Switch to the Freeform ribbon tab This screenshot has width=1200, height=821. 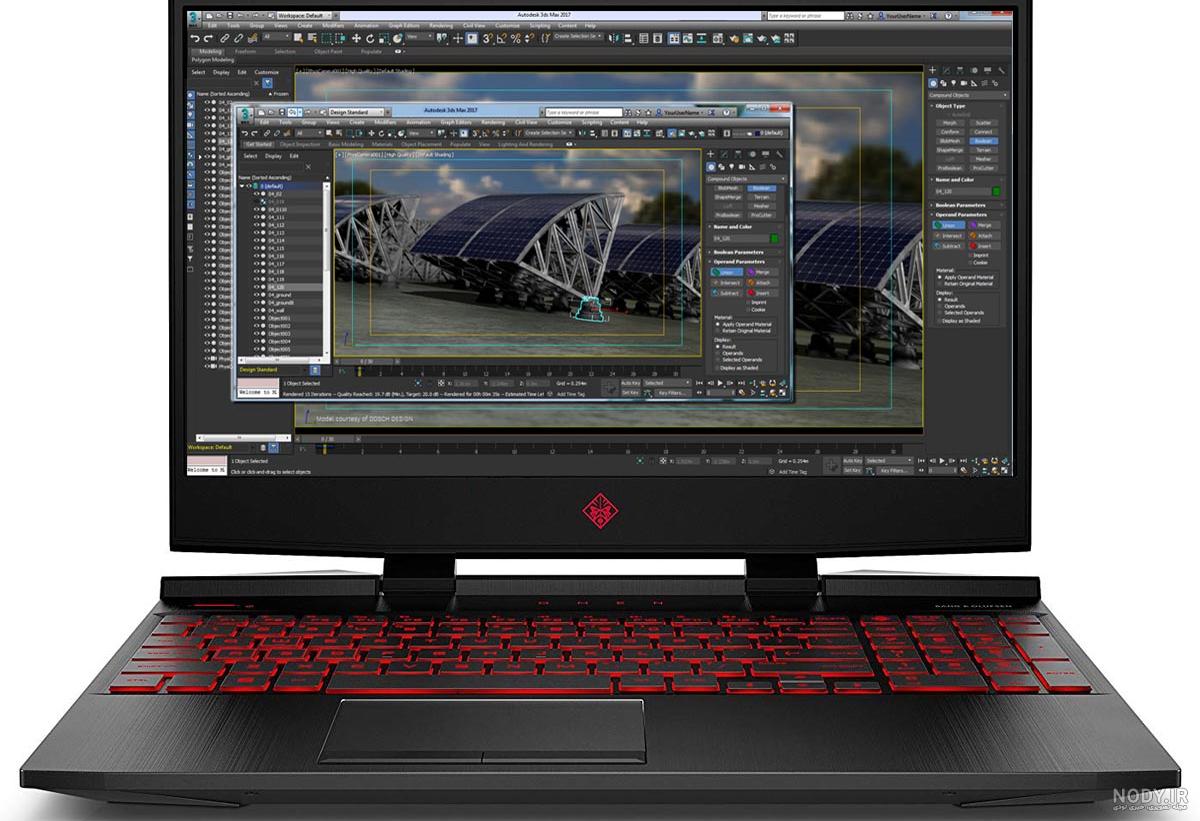point(244,51)
